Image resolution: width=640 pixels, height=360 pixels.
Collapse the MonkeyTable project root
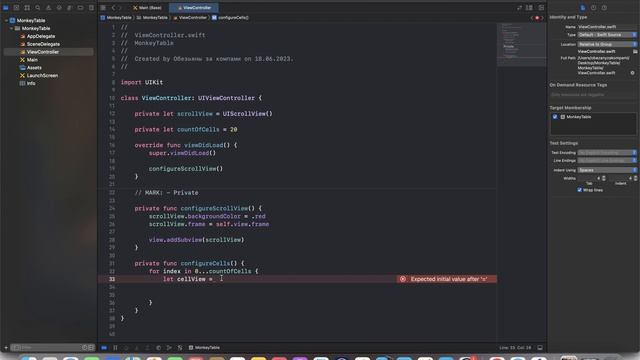tap(6, 20)
